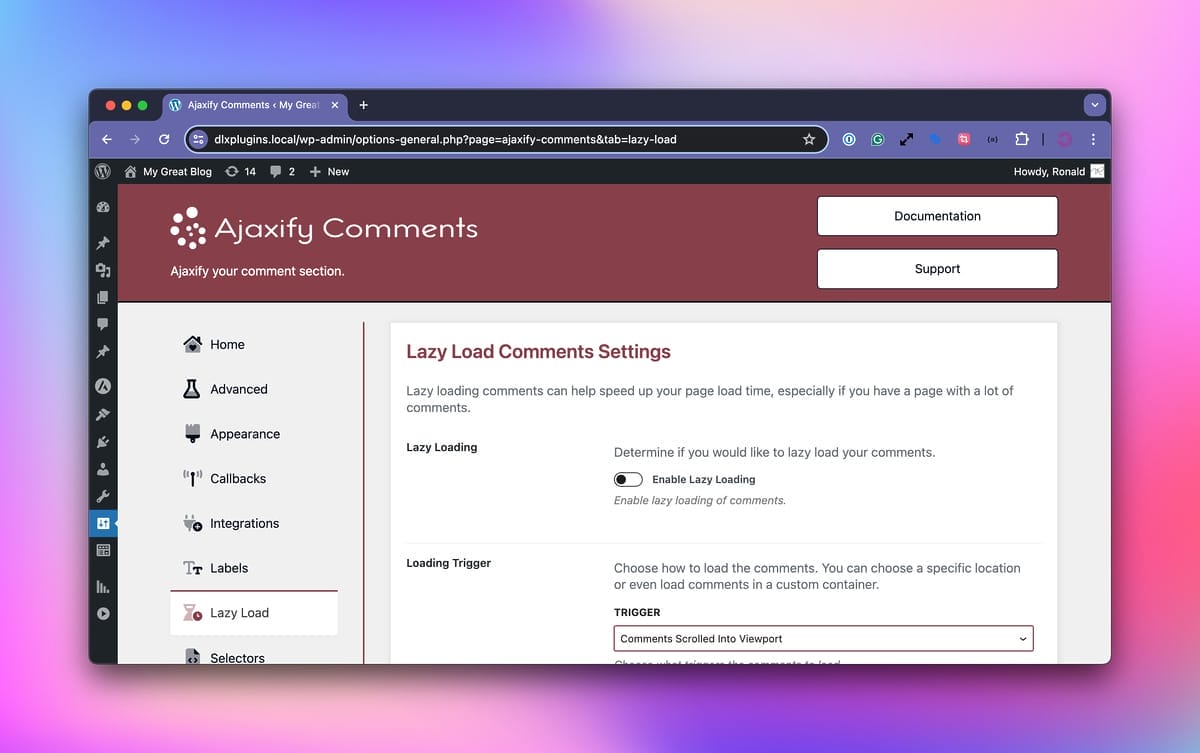
Task: Open the Comments bubble icon in sidebar
Action: click(103, 324)
